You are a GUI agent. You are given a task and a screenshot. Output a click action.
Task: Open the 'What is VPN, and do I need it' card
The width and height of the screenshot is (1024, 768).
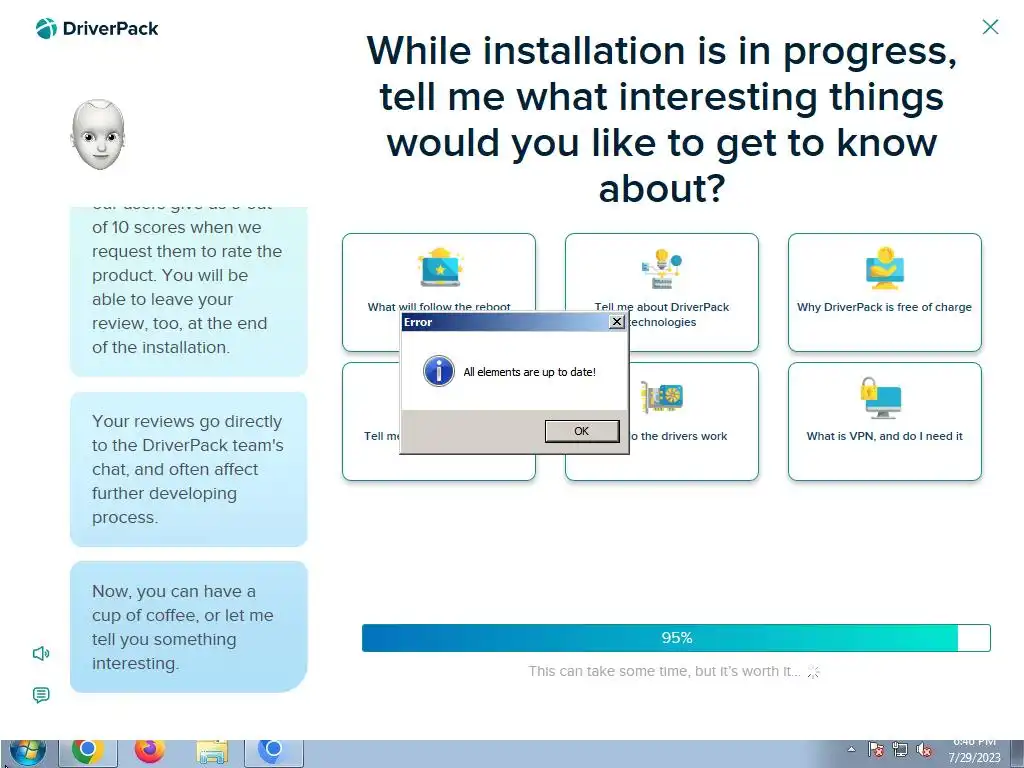[x=884, y=421]
